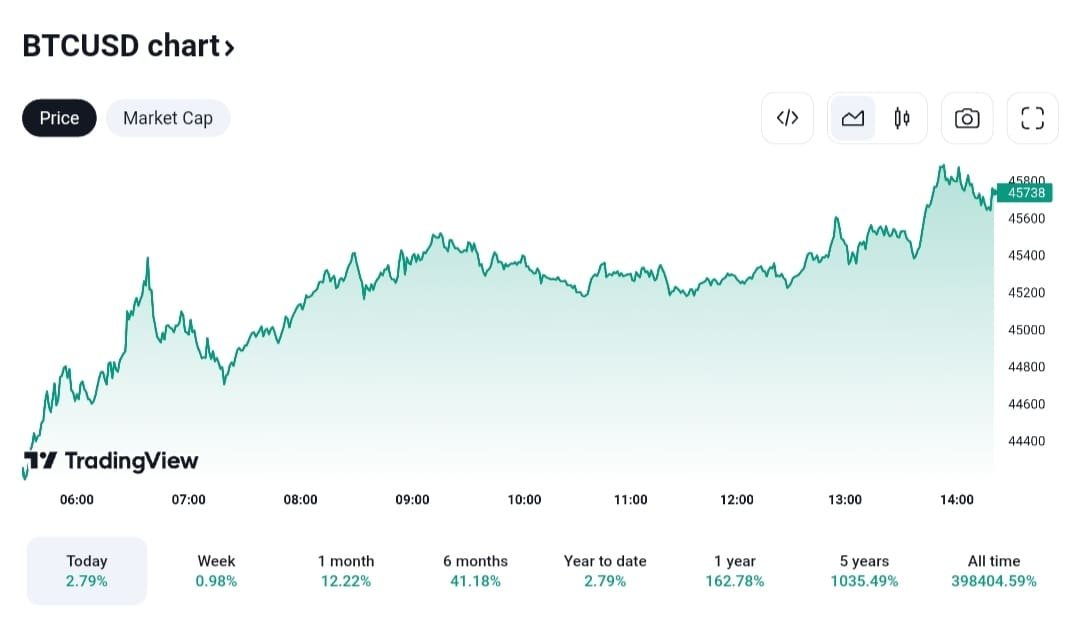Select the All time percentage value
This screenshot has height=633, width=1080.
tap(994, 579)
